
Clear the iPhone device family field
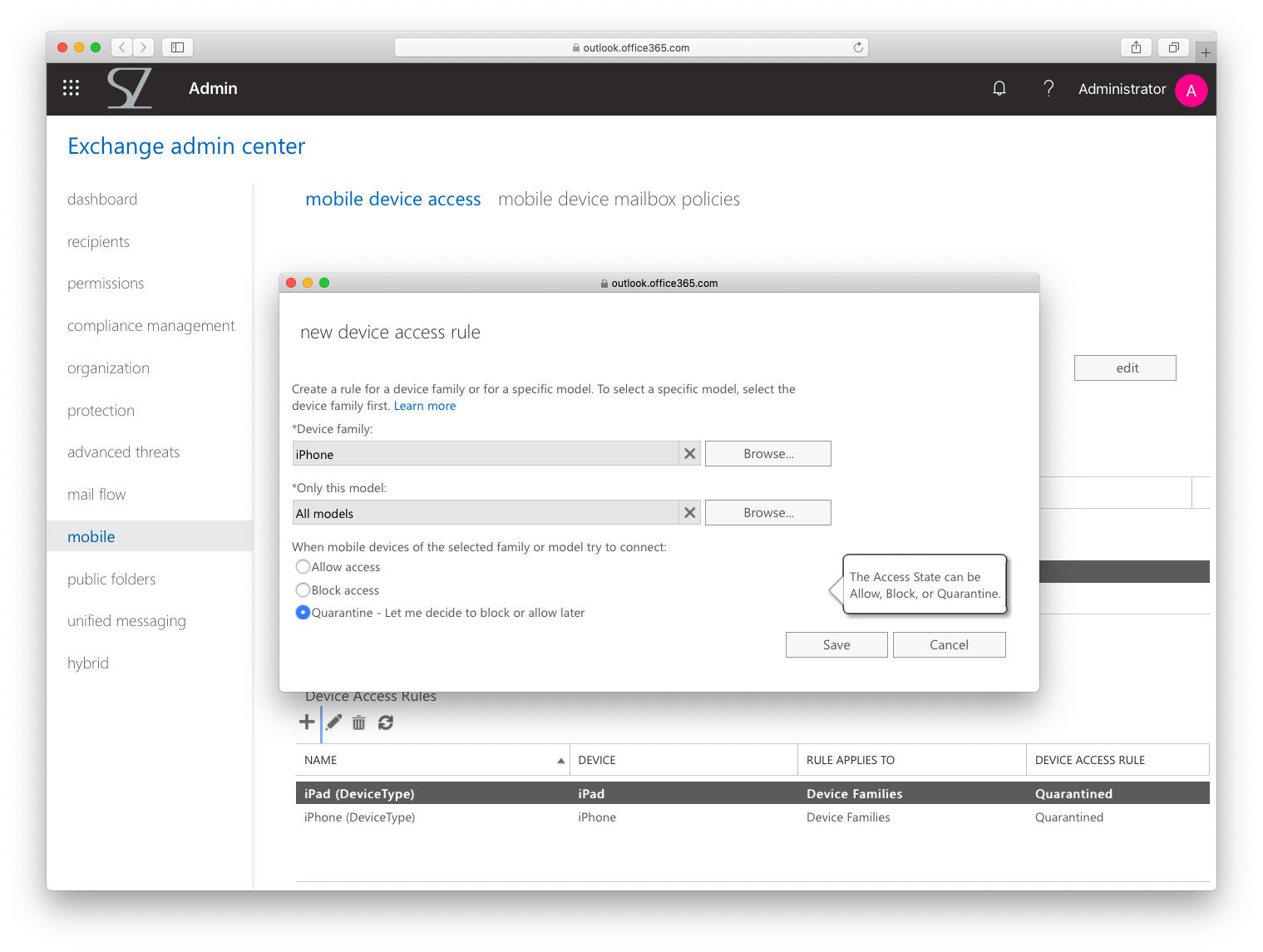pyautogui.click(x=689, y=454)
